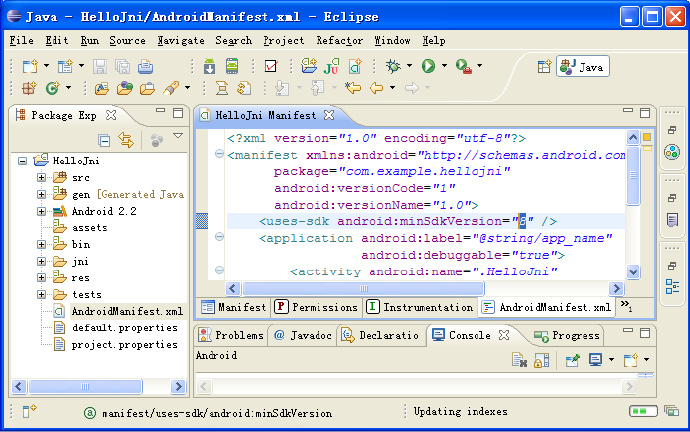The image size is (690, 432).
Task: Click the Open Console icon
Action: pyautogui.click(x=631, y=360)
